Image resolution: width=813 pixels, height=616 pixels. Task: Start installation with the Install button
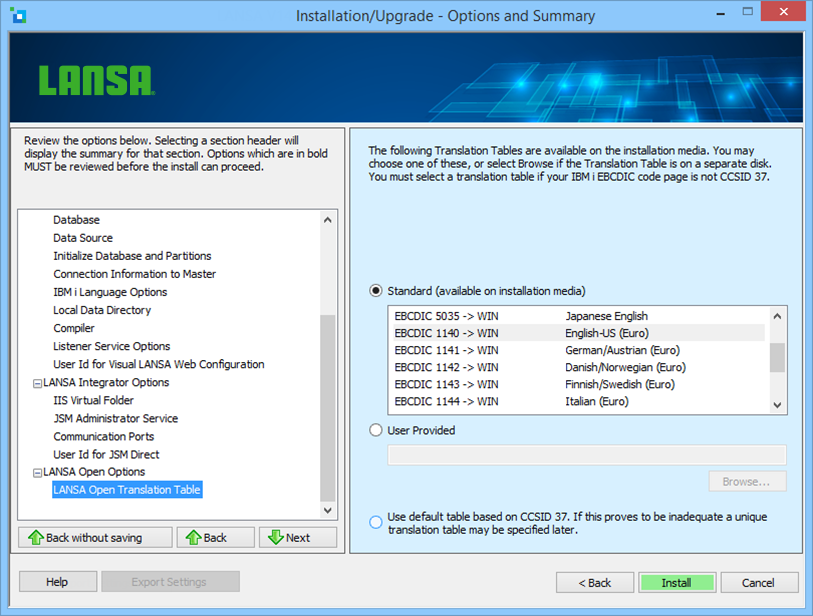(x=677, y=583)
